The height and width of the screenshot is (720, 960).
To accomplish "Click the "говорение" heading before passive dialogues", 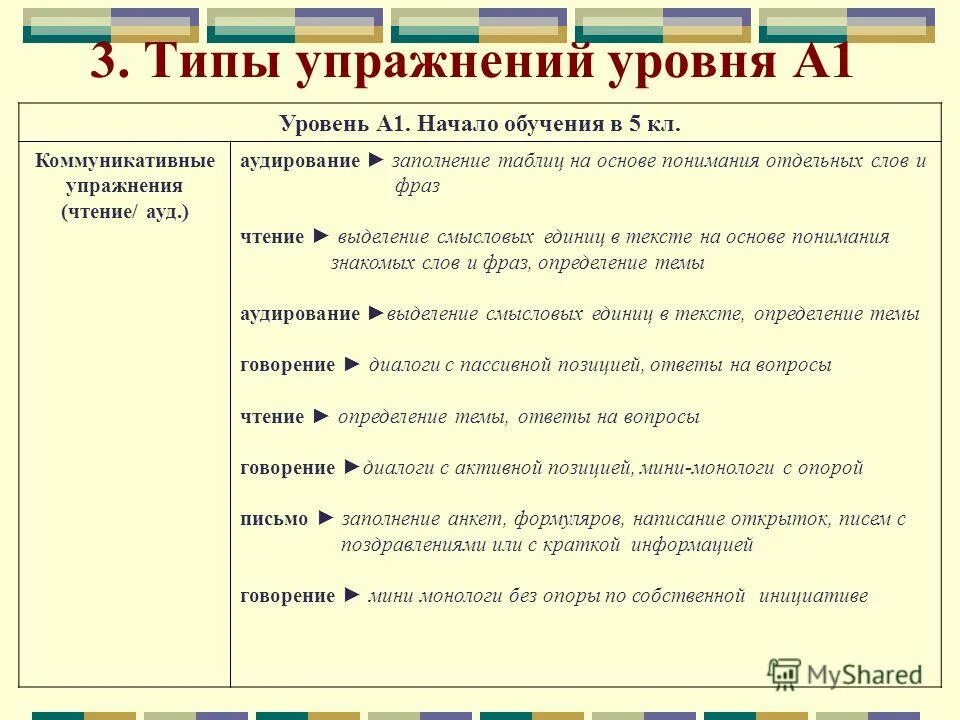I will click(288, 365).
